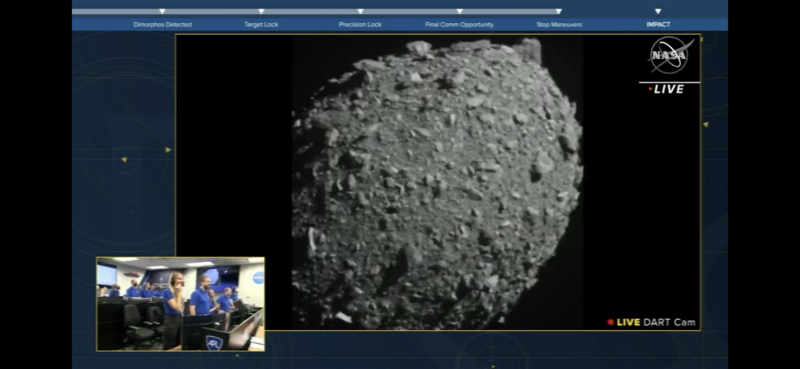Click the Stop Maneuvers label
The width and height of the screenshot is (800, 369).
[559, 24]
